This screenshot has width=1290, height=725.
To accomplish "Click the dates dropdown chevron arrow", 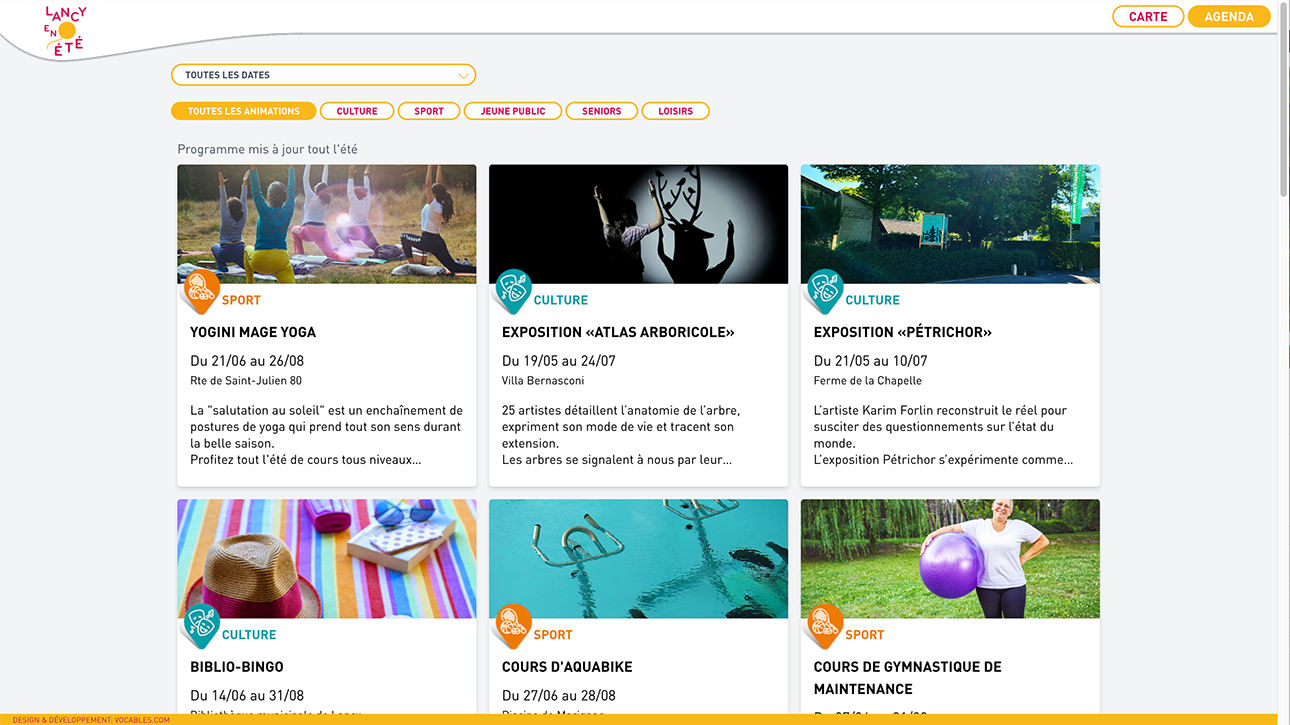I will (463, 75).
